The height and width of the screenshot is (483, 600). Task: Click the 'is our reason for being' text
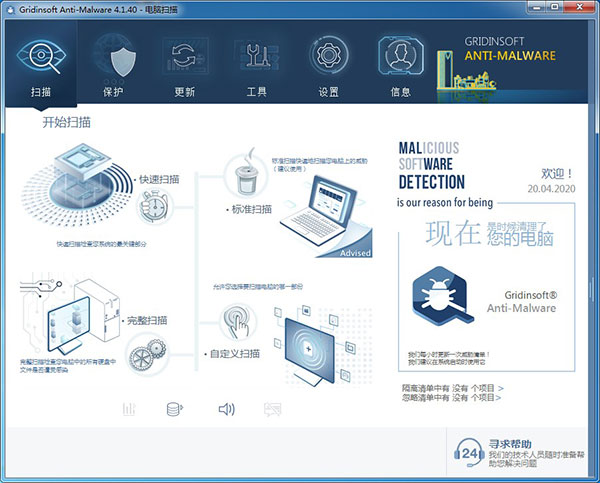point(445,202)
